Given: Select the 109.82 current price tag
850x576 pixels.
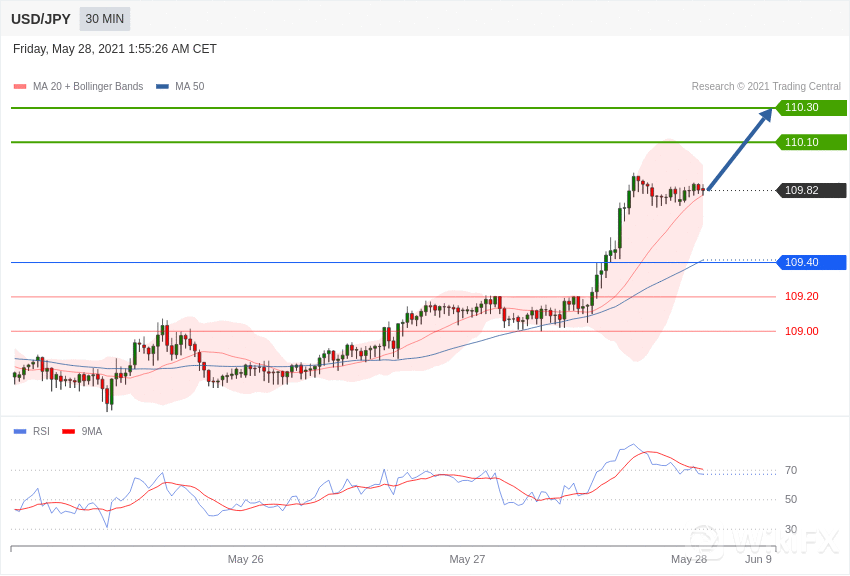Looking at the screenshot, I should pyautogui.click(x=811, y=191).
